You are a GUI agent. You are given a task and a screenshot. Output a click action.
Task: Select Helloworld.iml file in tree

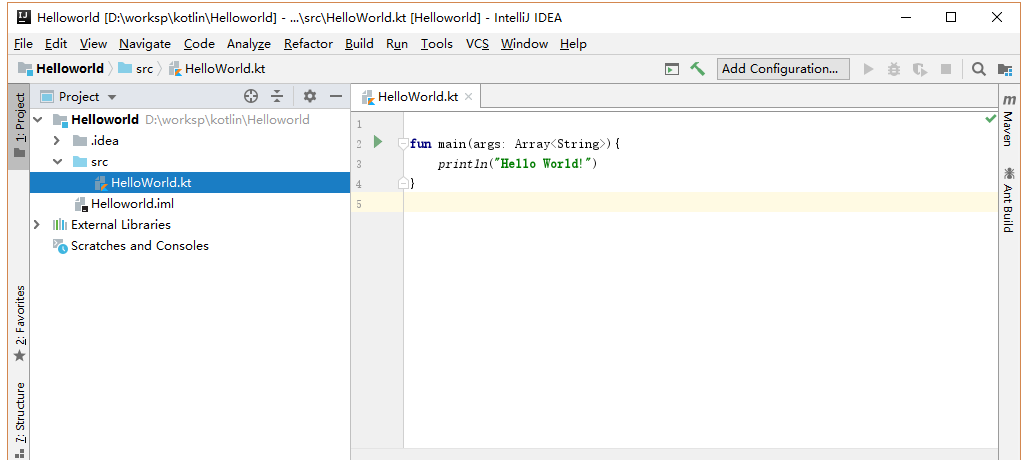point(190,204)
